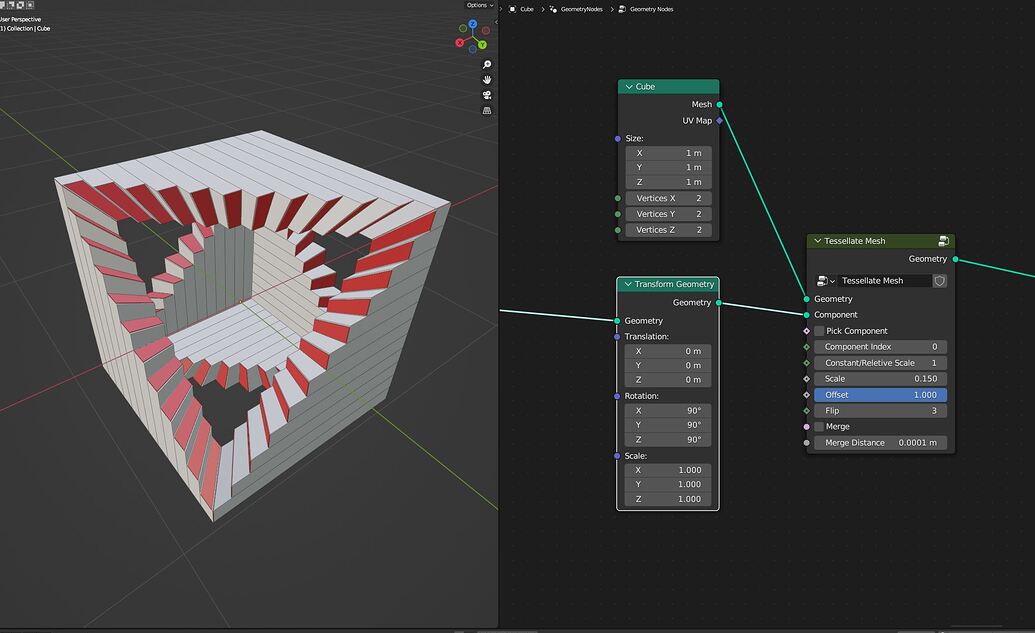
Task: Click the 'User Perspective' viewport label
Action: (x=20, y=19)
